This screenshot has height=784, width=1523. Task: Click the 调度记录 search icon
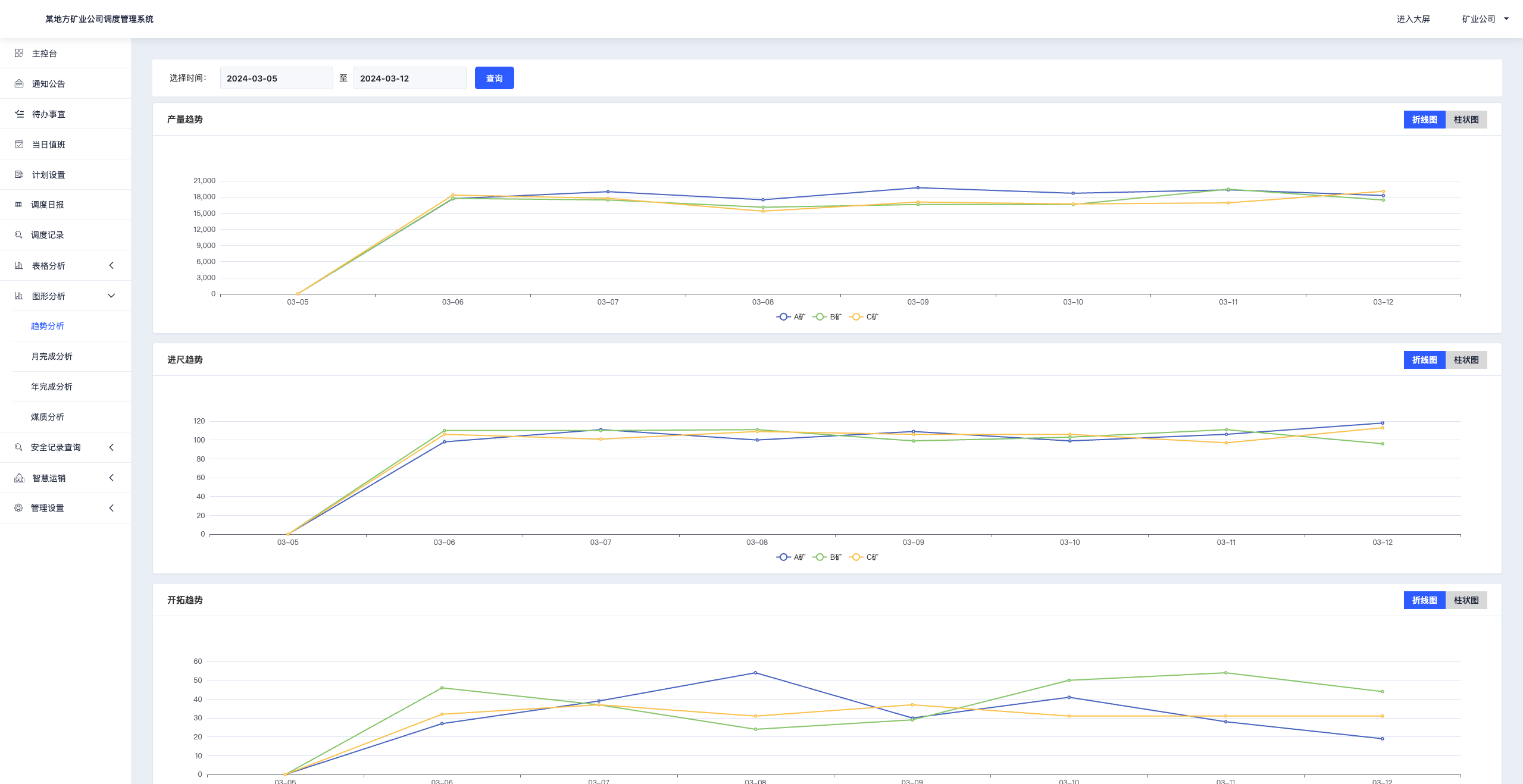[18, 235]
